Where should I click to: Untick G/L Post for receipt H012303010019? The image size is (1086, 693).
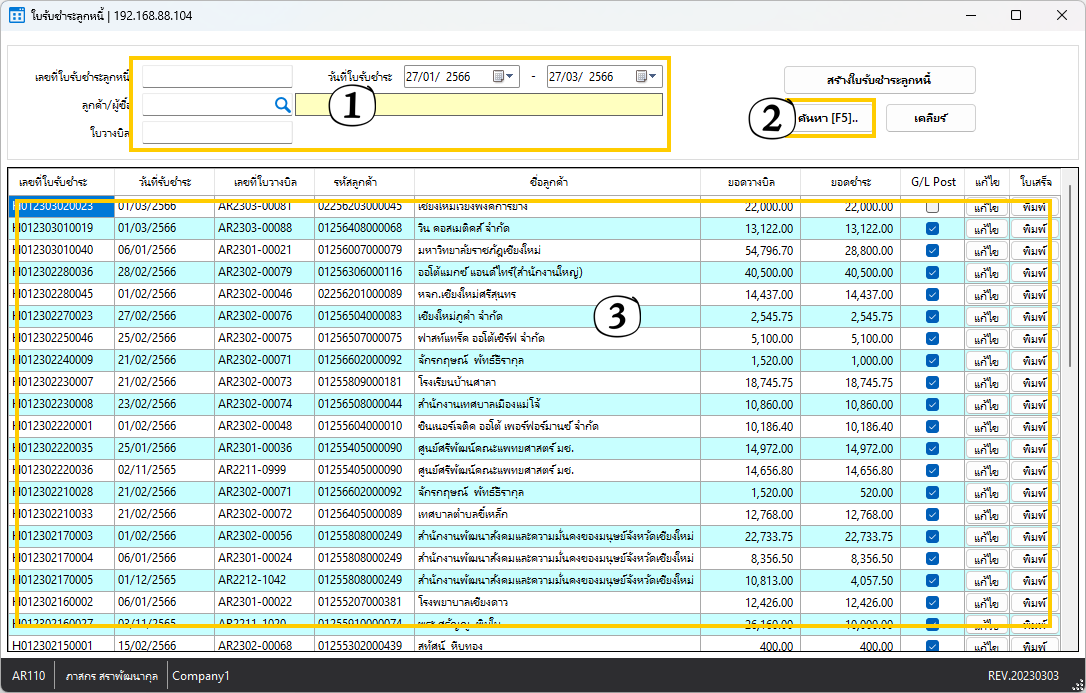coord(932,228)
